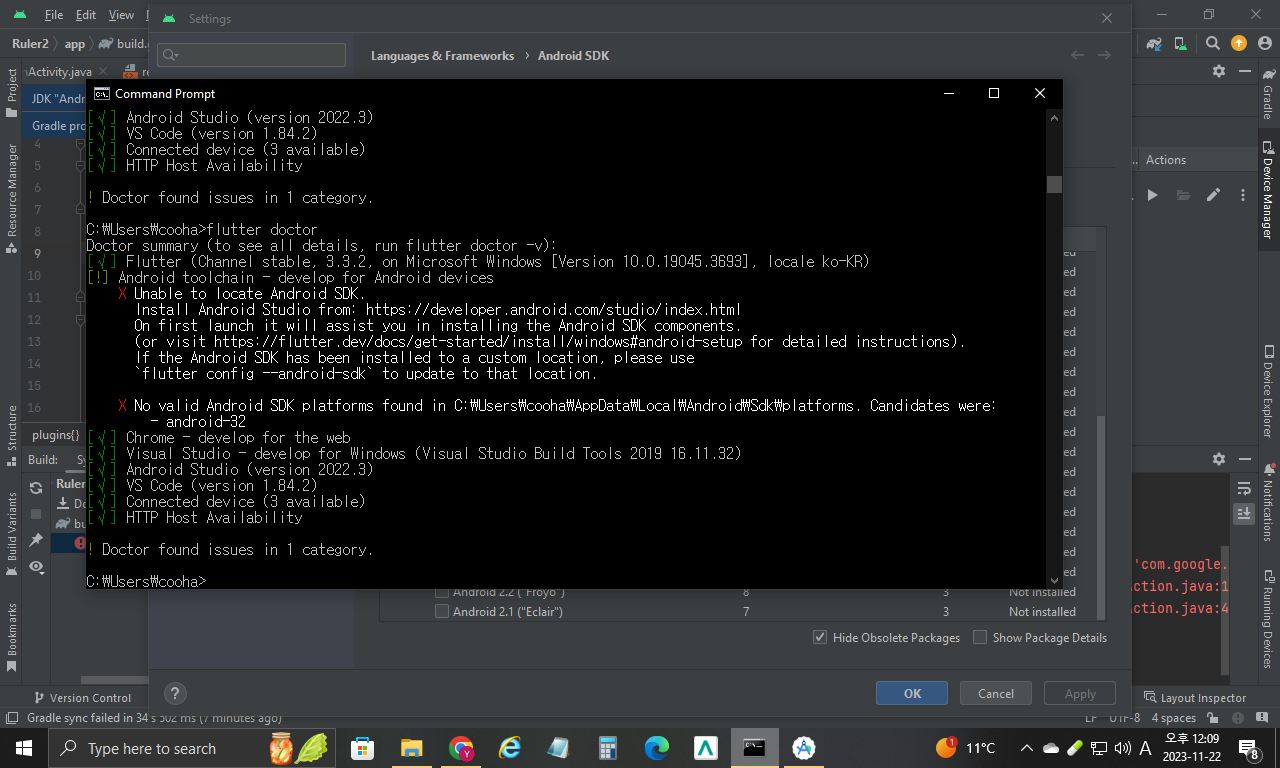The image size is (1280, 768).
Task: Open the device's more actions menu
Action: pyautogui.click(x=1243, y=195)
